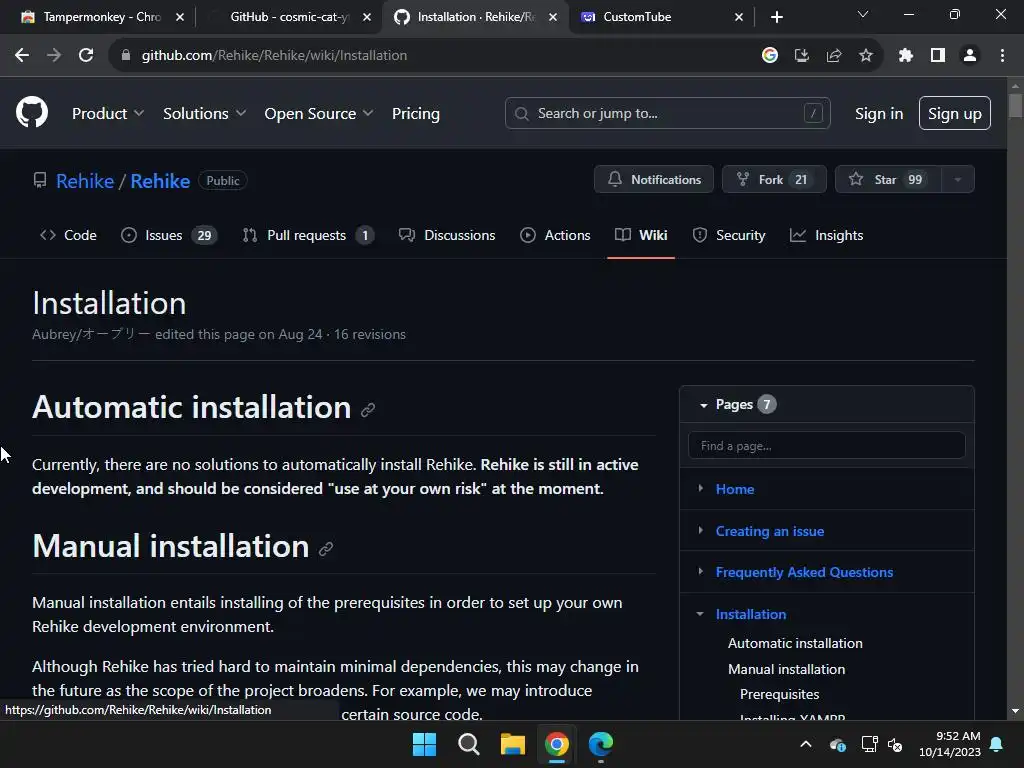The width and height of the screenshot is (1024, 768).
Task: Open a new browser tab
Action: click(x=776, y=17)
